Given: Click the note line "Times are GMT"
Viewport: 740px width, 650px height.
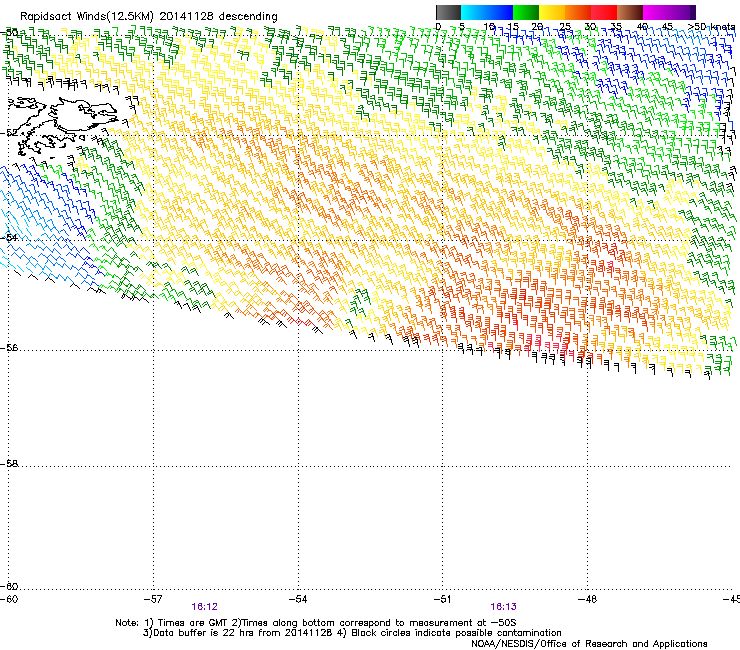Looking at the screenshot, I should coord(315,623).
